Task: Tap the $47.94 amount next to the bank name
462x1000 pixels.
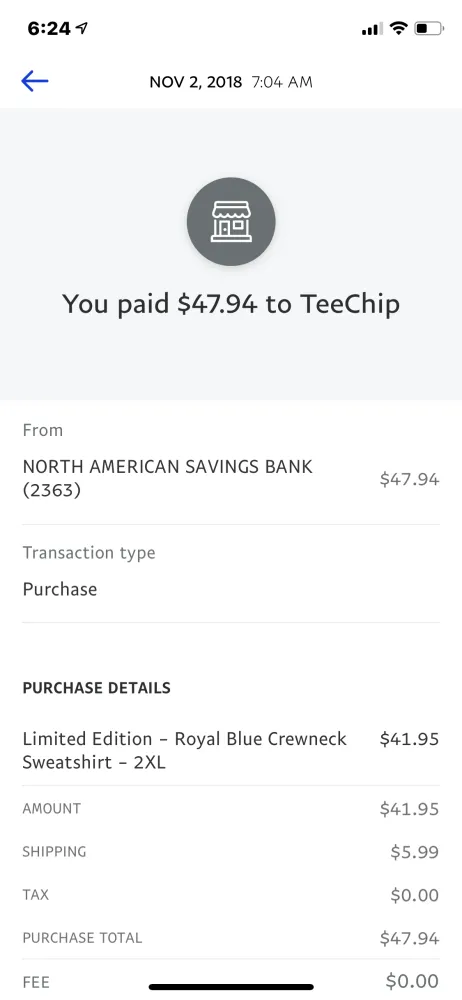Action: 409,479
